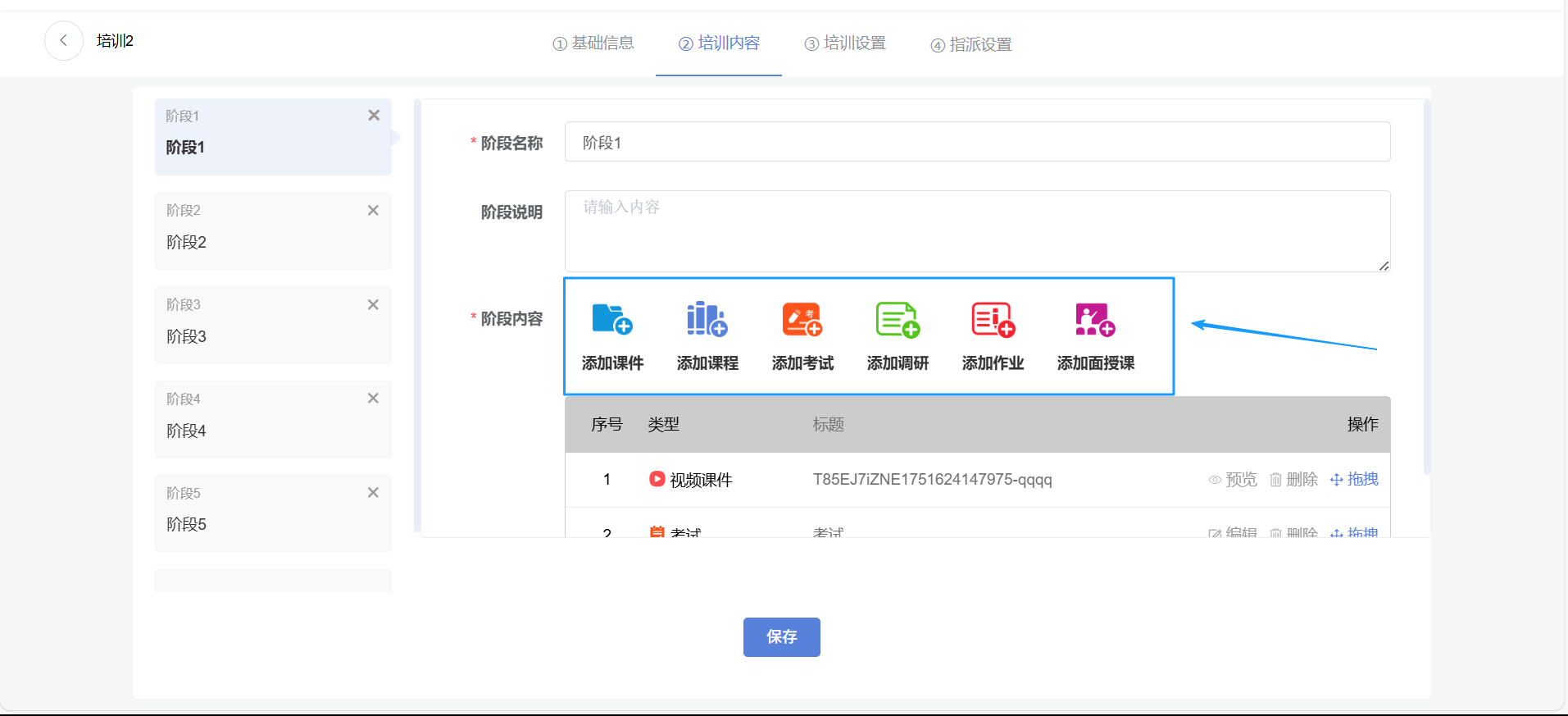Image resolution: width=1568 pixels, height=716 pixels.
Task: Click 拖拽 handle on the 视频课件 row
Action: click(1354, 480)
